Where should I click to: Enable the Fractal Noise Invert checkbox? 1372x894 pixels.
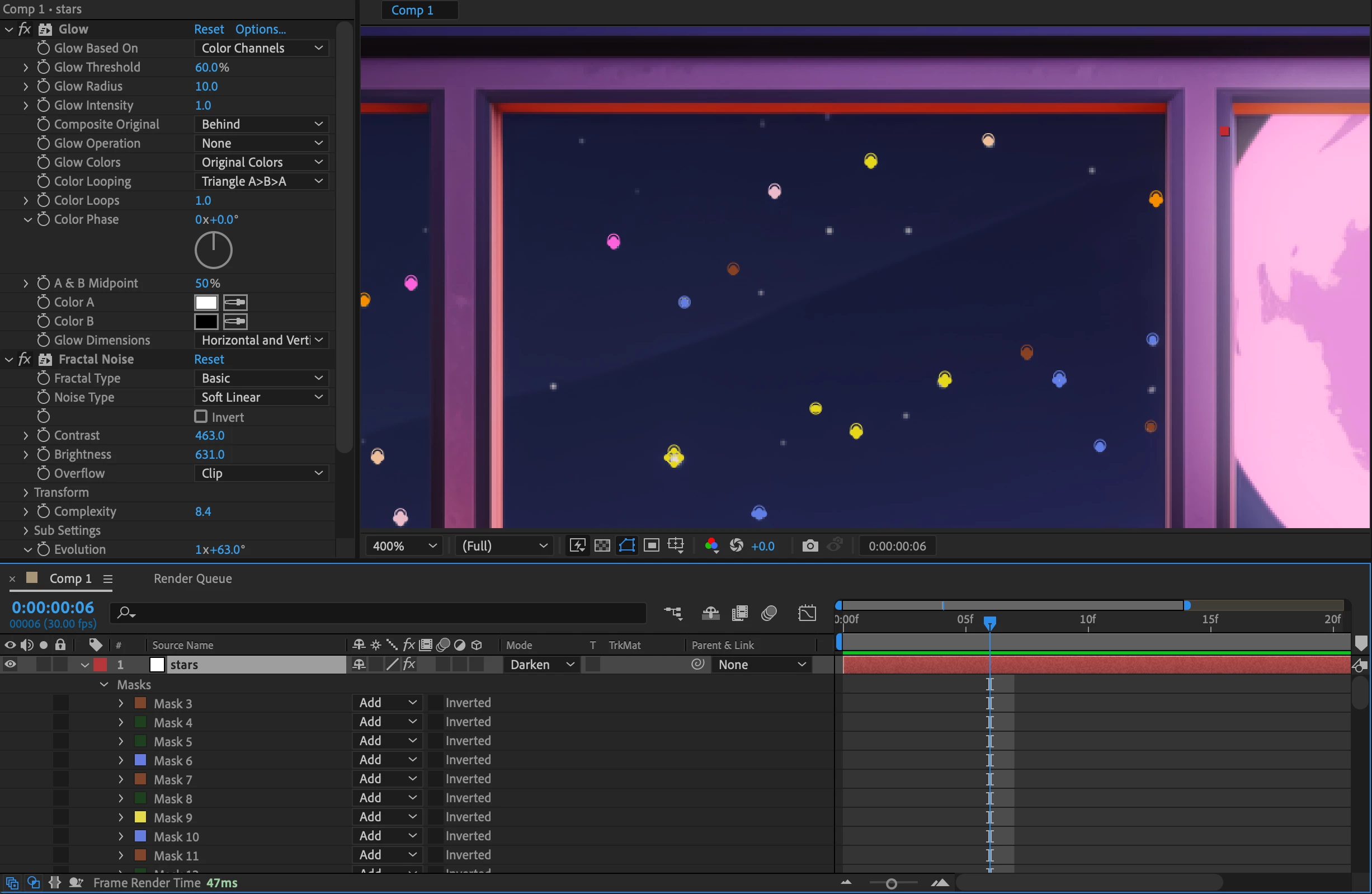point(201,416)
